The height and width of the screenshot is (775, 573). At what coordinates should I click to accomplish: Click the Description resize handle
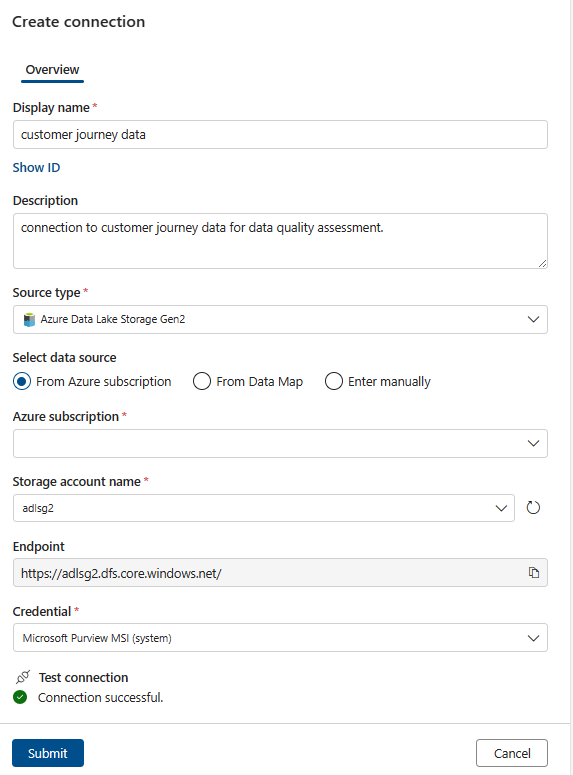click(542, 263)
